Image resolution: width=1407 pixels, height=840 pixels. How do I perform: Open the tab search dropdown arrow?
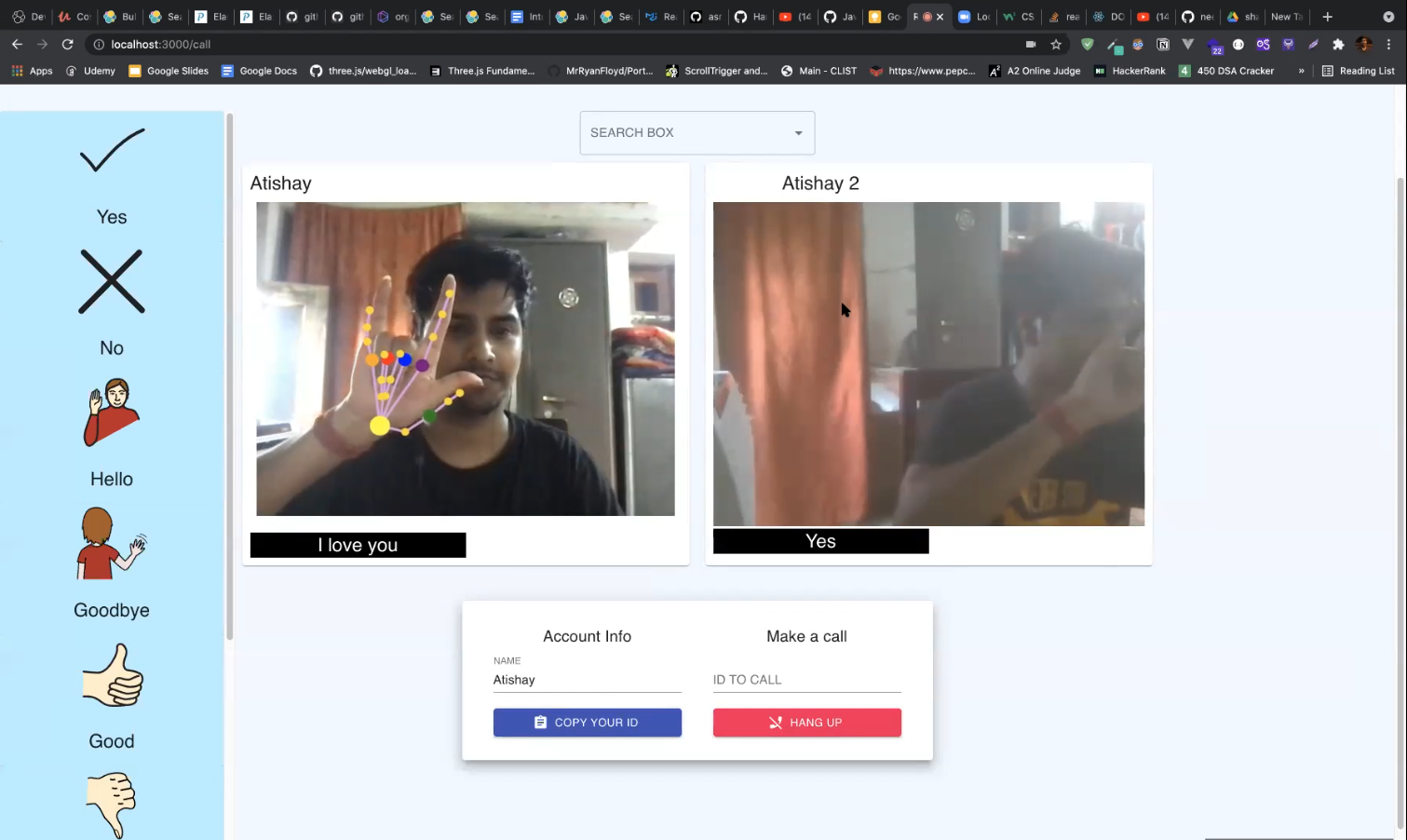coord(1388,17)
